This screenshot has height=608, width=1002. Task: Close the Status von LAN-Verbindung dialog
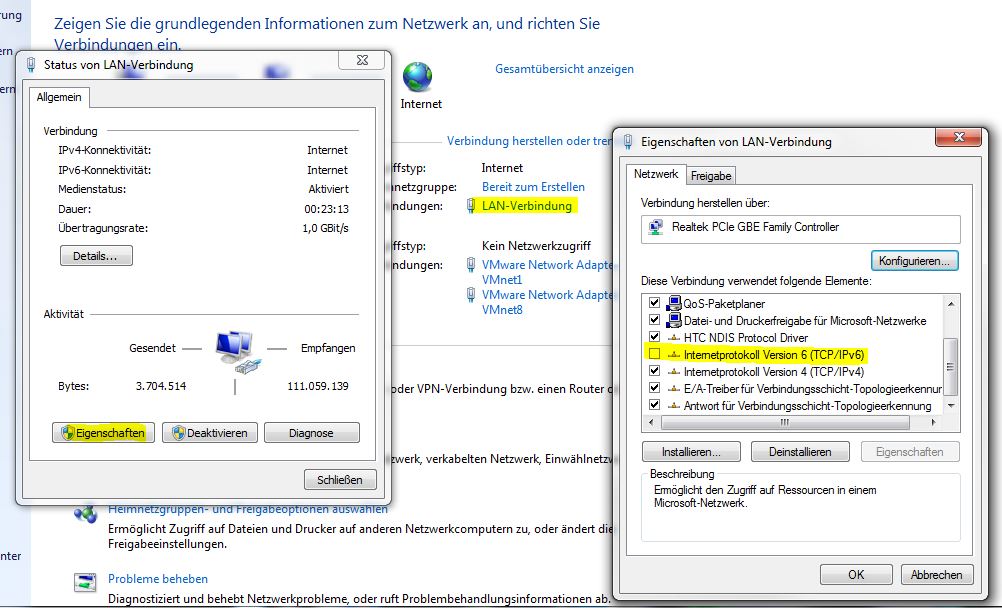(362, 60)
